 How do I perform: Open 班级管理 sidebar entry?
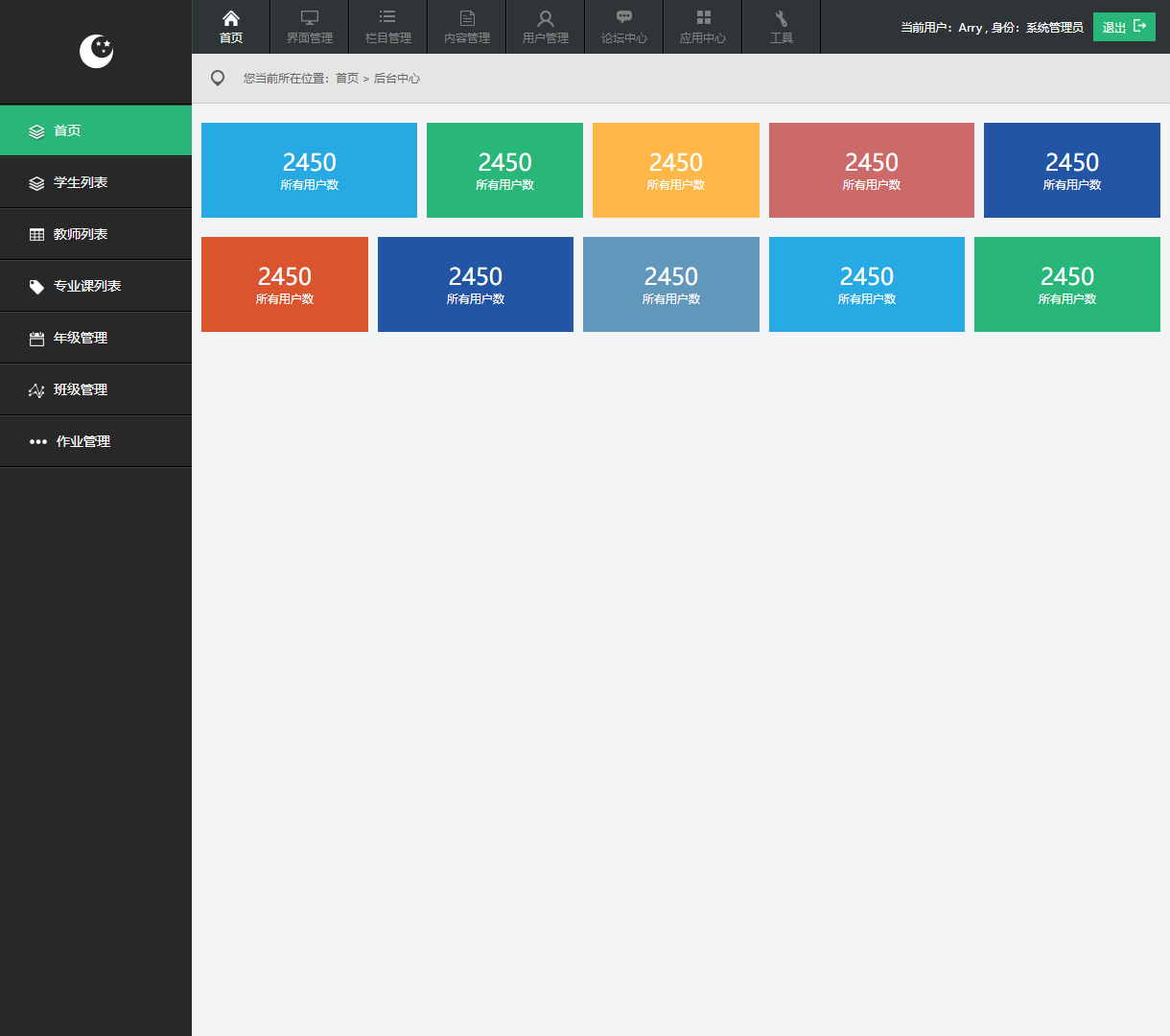[x=81, y=389]
